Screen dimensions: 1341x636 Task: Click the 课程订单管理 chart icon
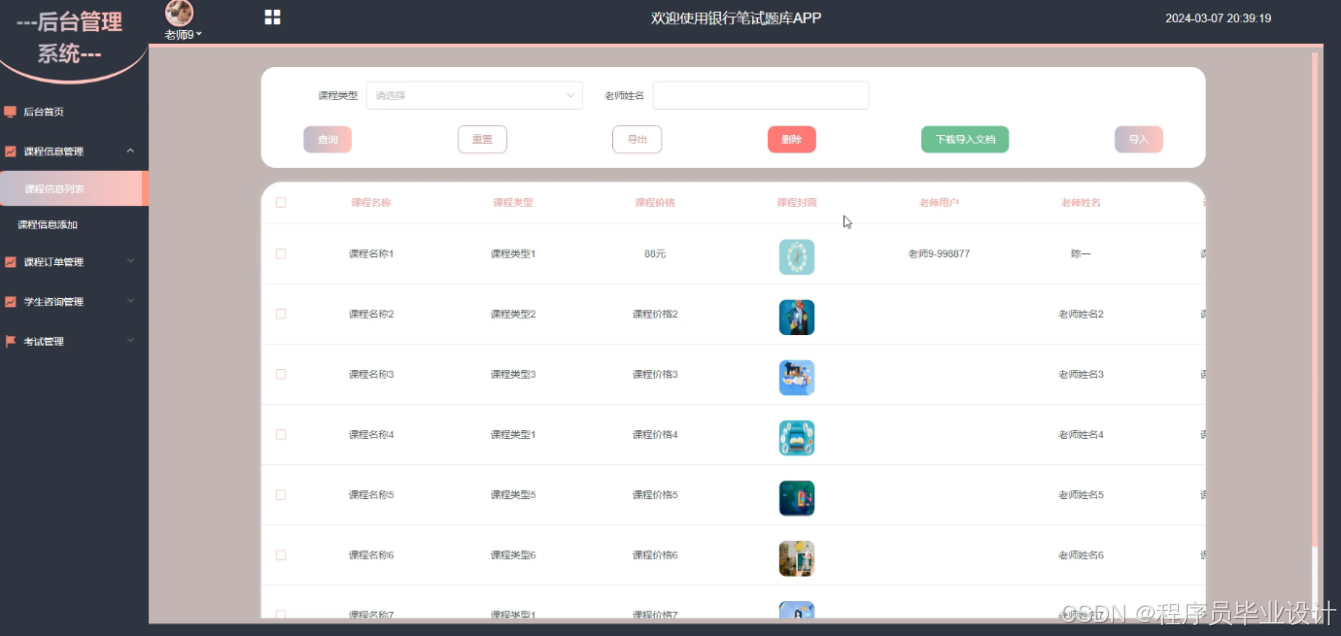coord(12,261)
